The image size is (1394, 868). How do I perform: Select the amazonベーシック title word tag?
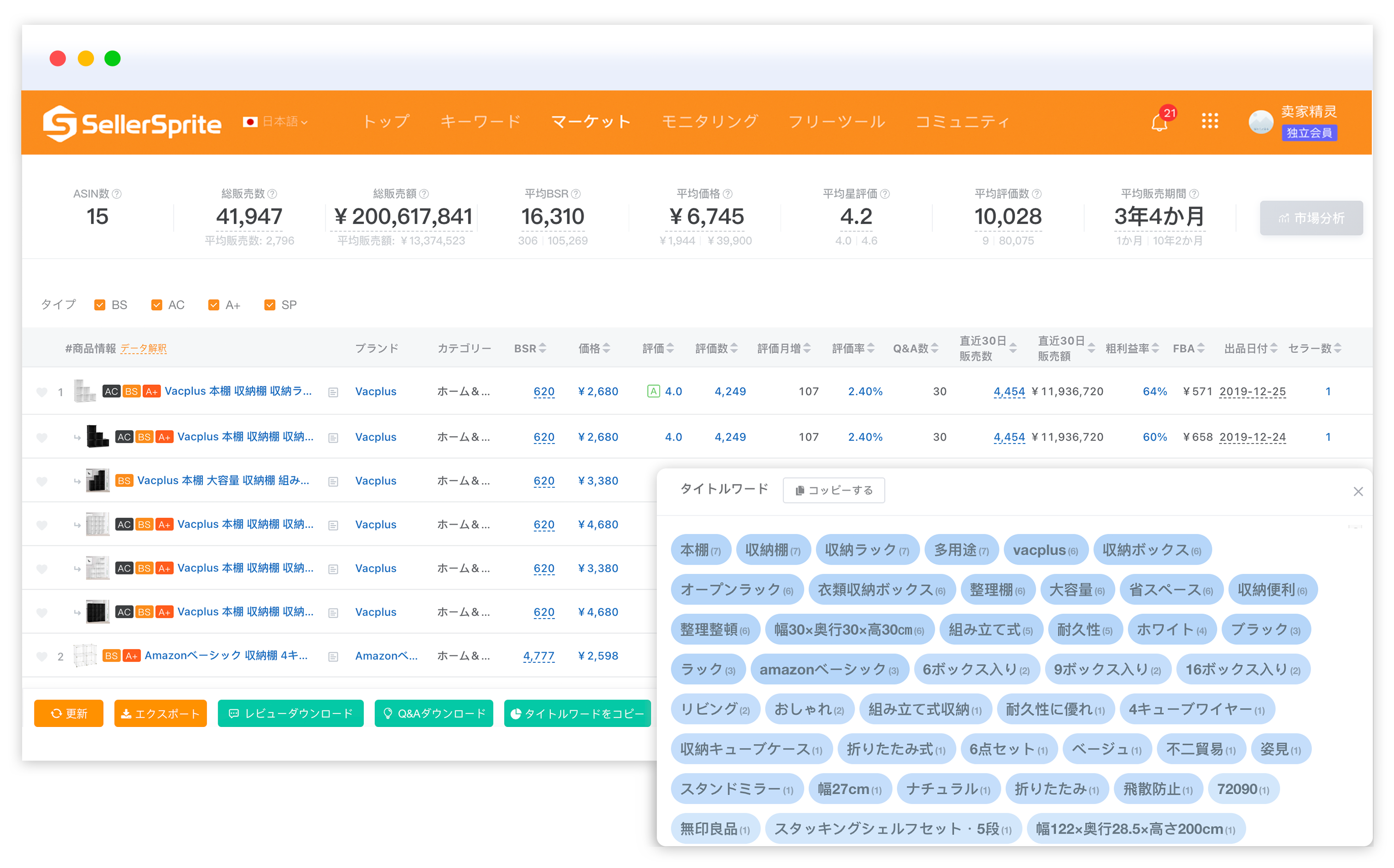(830, 669)
